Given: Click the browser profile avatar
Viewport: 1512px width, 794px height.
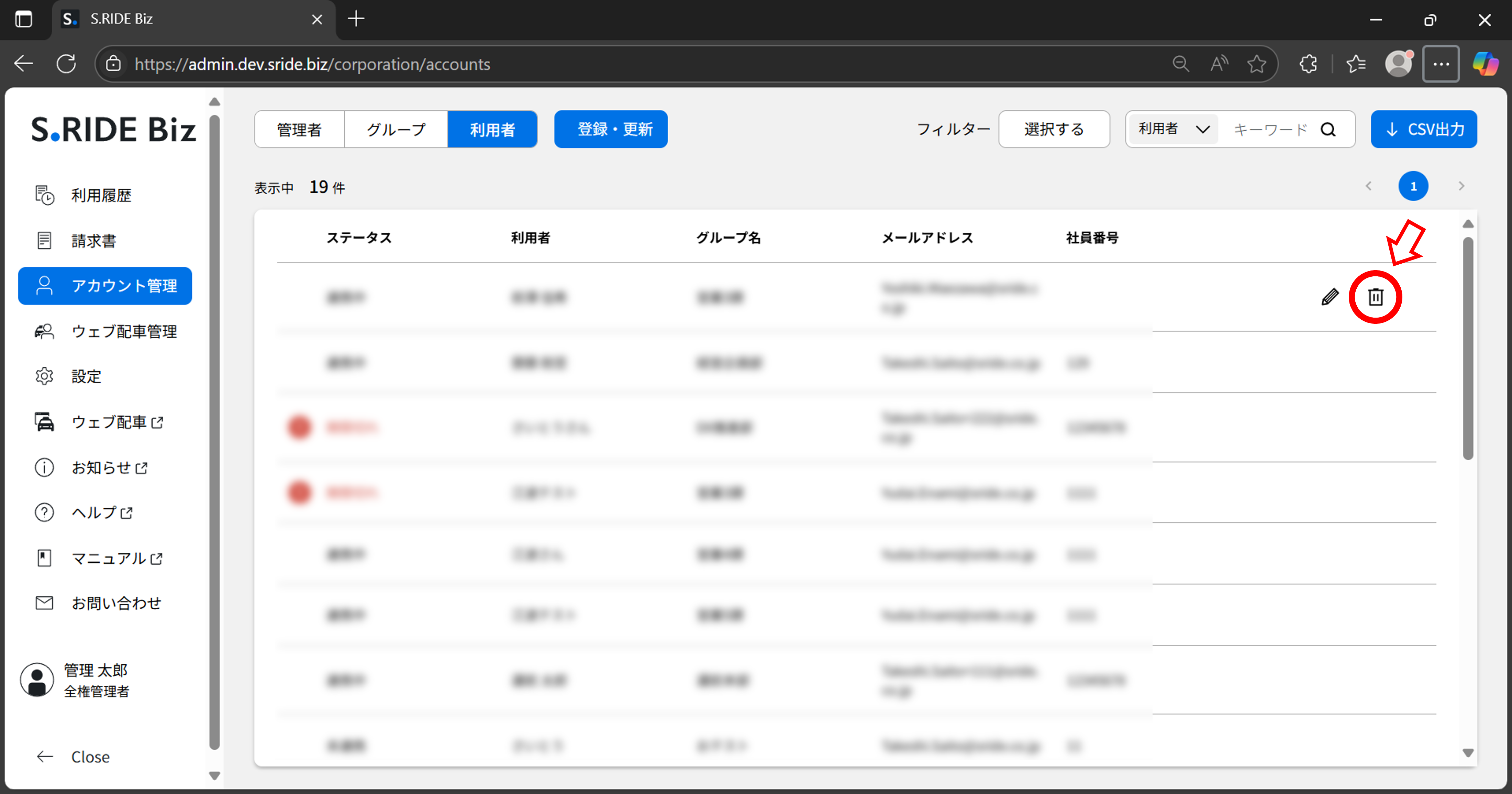Looking at the screenshot, I should [x=1399, y=64].
